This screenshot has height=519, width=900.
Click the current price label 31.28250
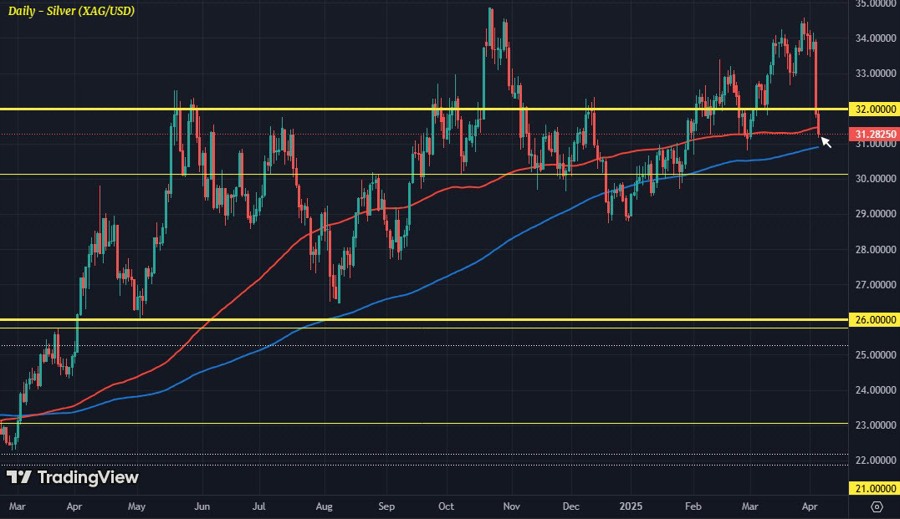click(x=874, y=134)
